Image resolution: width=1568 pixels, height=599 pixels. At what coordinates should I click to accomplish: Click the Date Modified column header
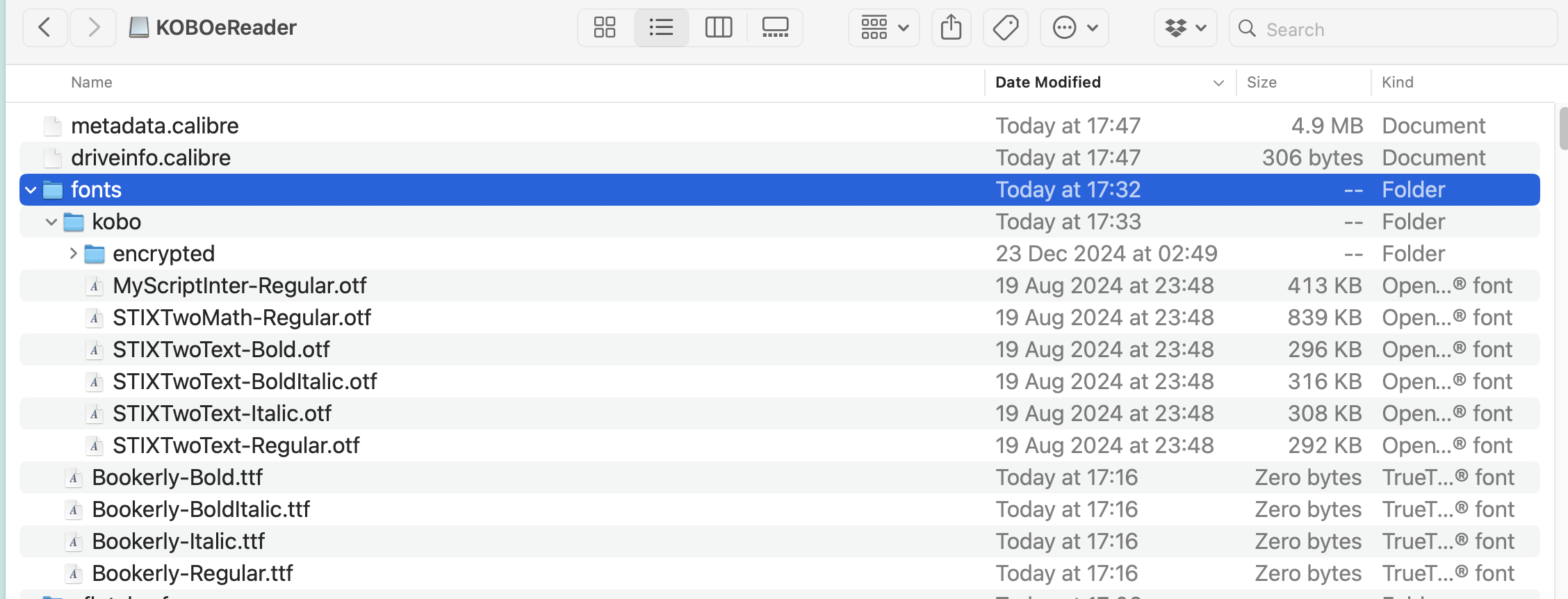point(1048,82)
